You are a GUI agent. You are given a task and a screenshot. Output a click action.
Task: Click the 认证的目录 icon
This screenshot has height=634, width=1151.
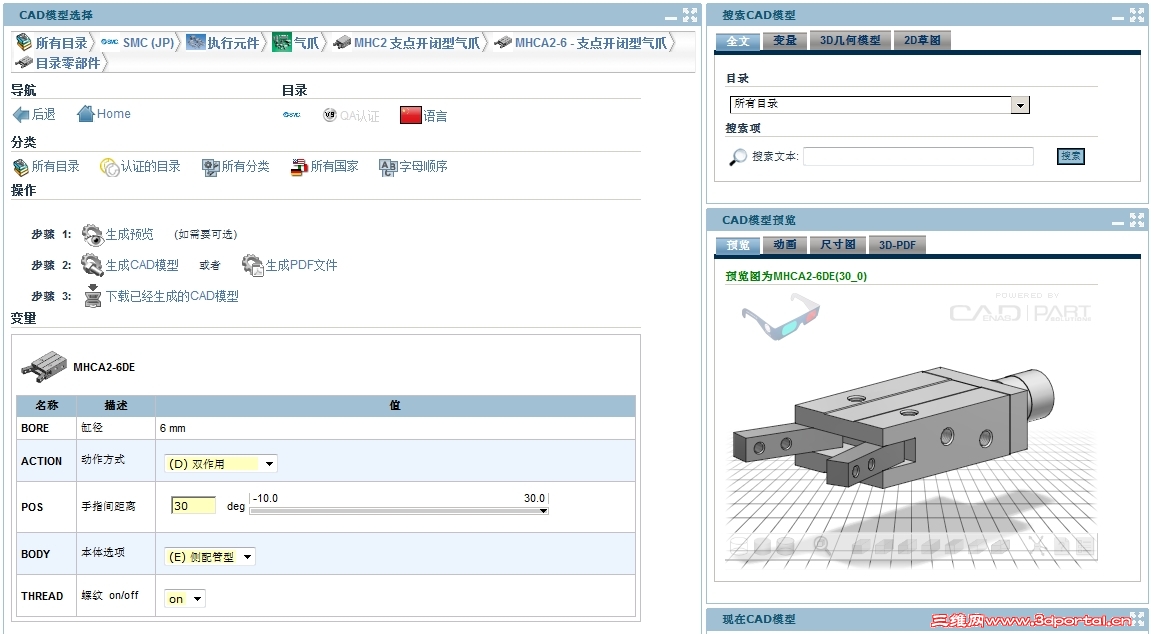pos(109,167)
